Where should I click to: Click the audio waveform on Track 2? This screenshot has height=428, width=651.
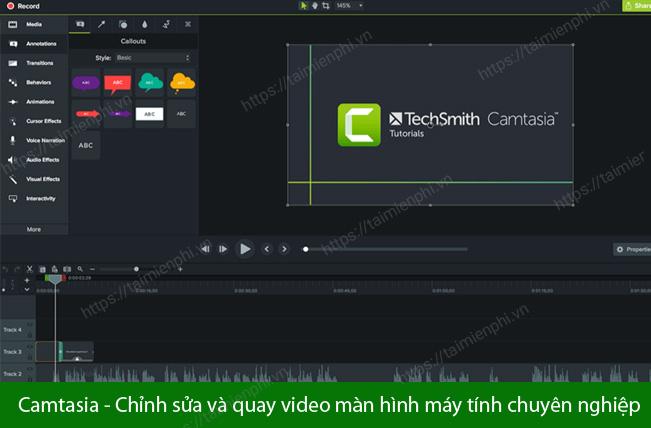pos(343,373)
